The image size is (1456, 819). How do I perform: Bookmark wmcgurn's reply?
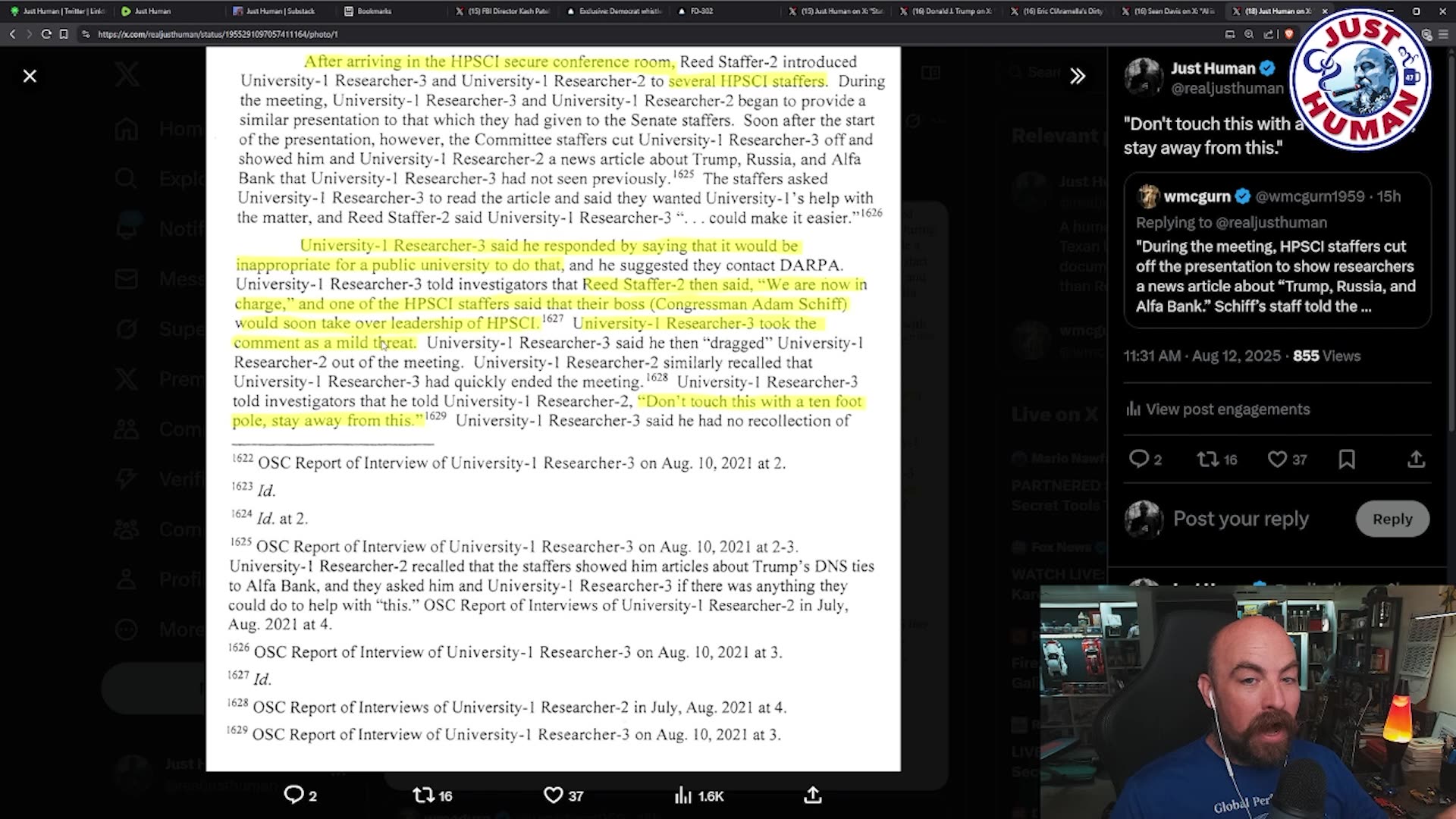(1348, 459)
